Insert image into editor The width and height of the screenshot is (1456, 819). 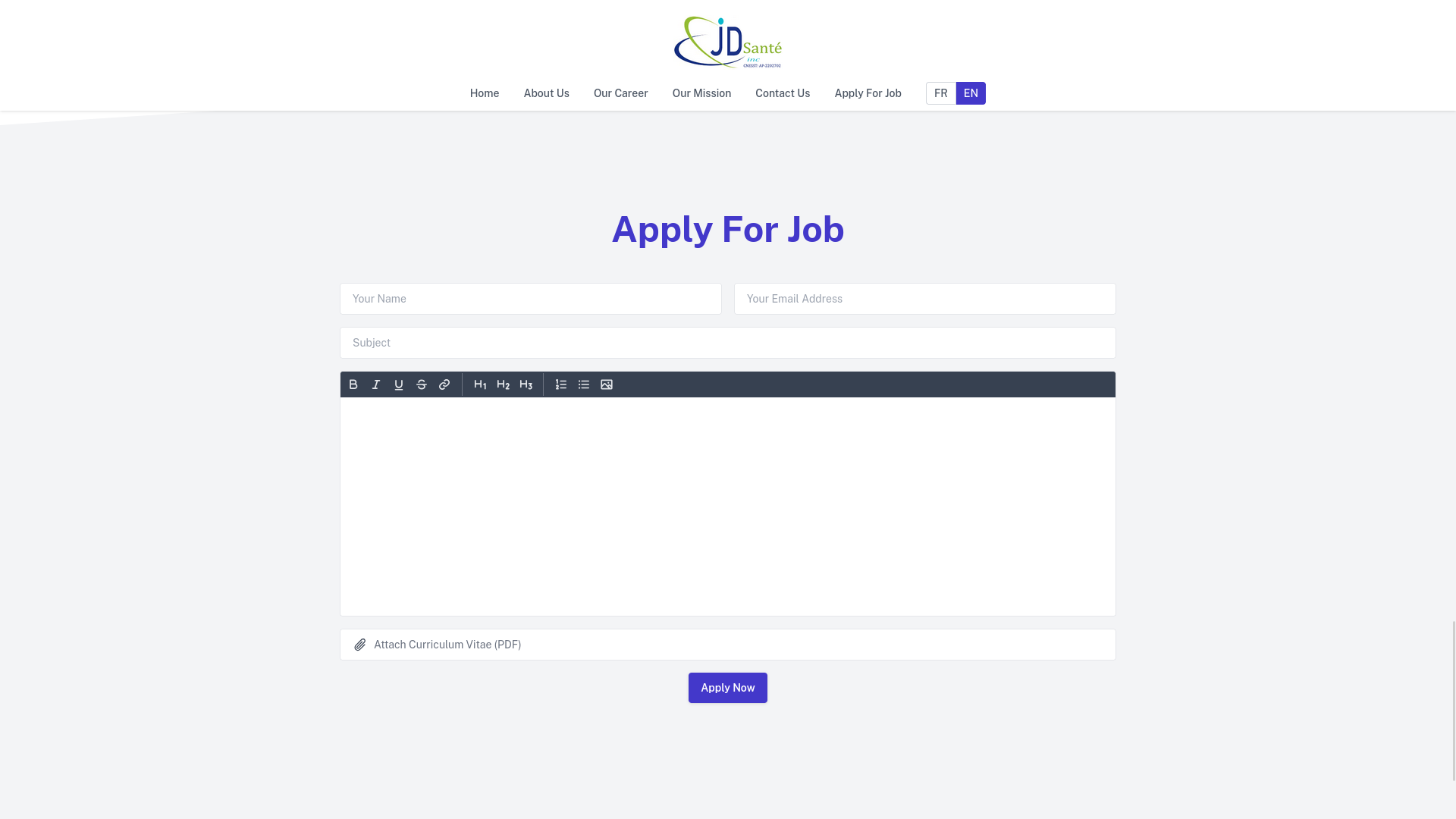point(606,384)
